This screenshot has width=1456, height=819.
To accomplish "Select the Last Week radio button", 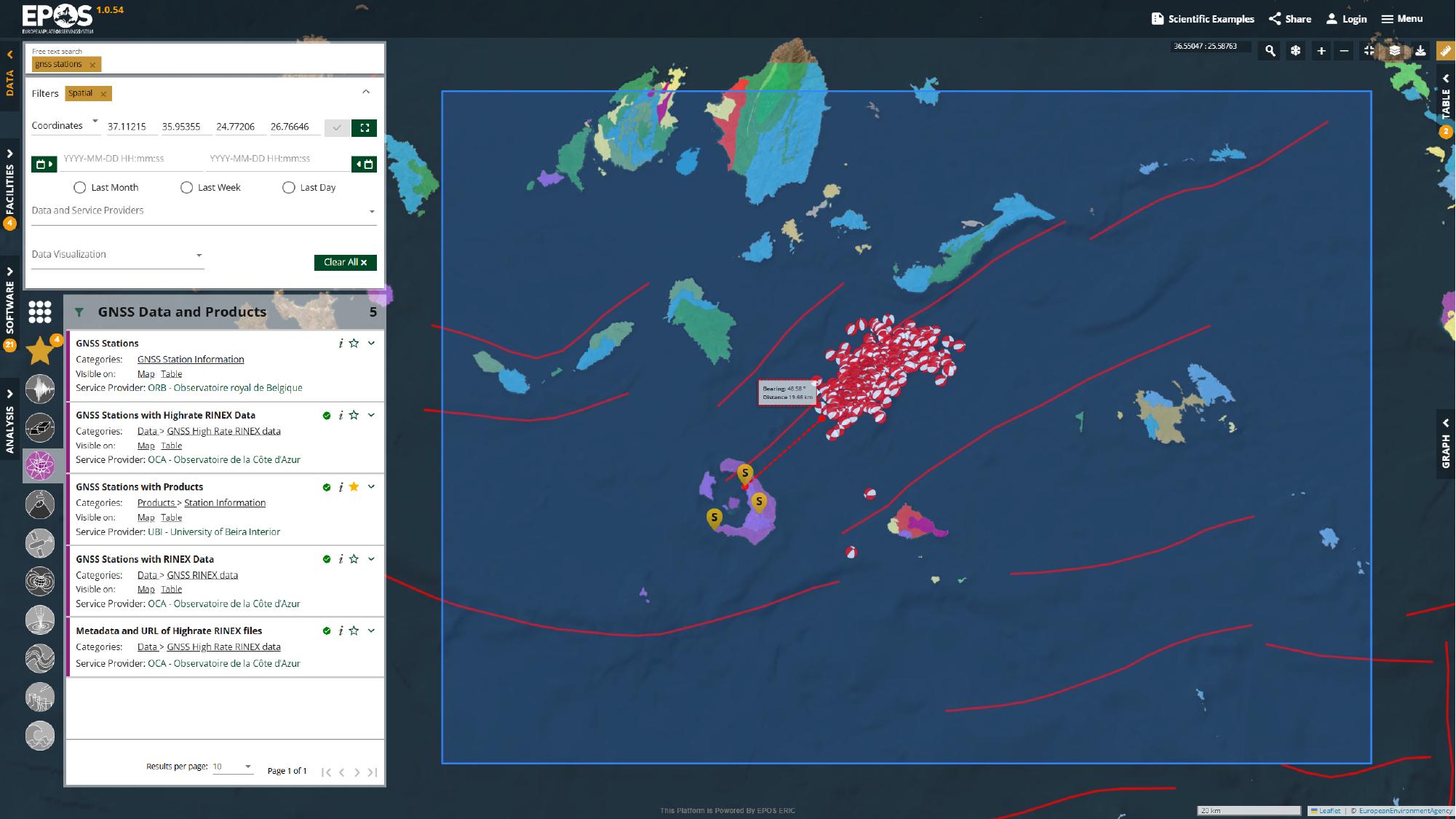I will [187, 187].
